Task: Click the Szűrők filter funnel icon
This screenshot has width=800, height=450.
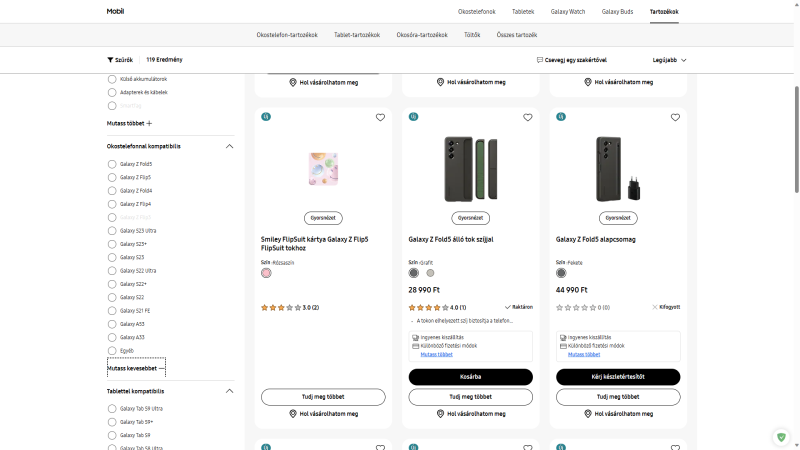Action: (110, 60)
